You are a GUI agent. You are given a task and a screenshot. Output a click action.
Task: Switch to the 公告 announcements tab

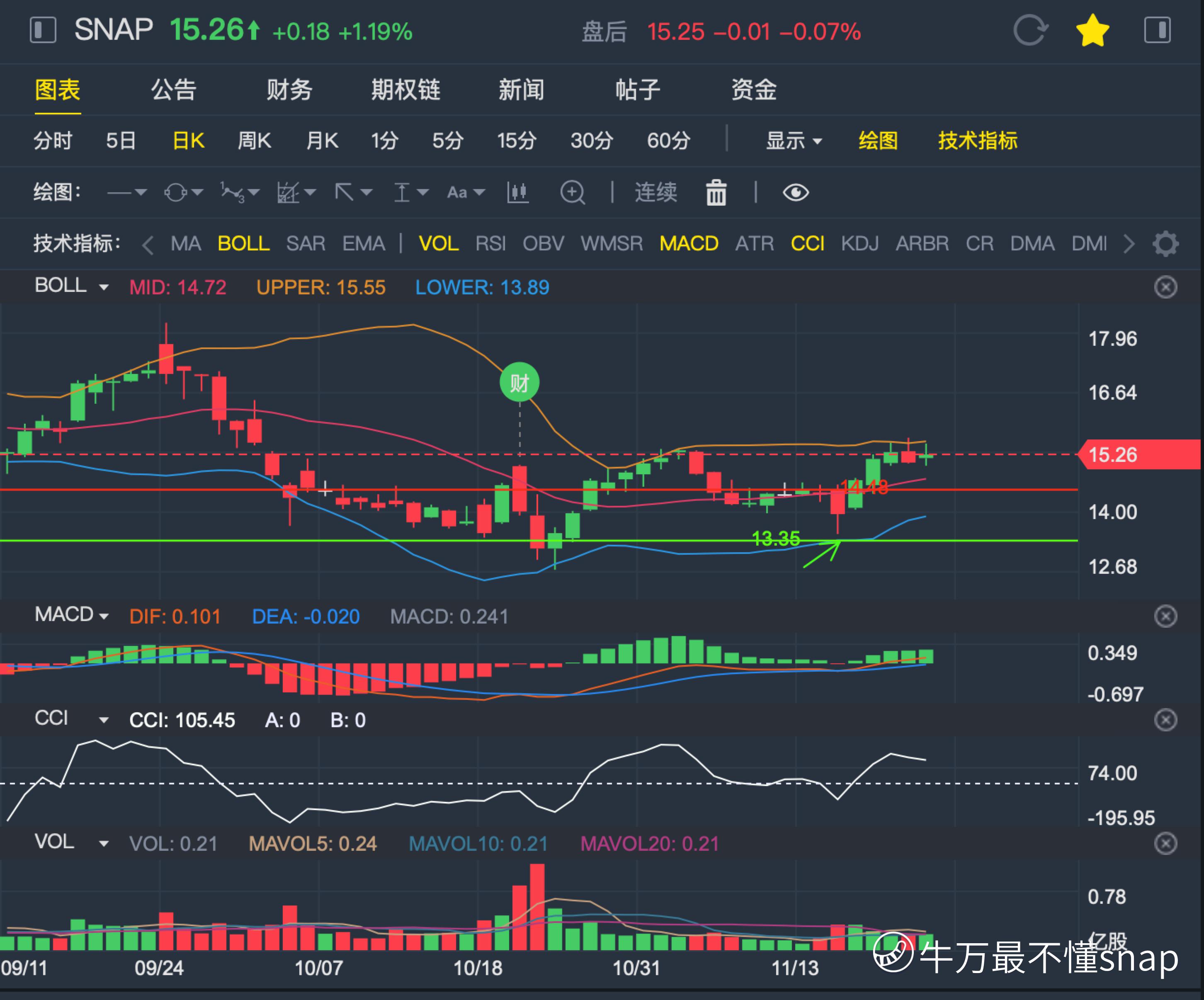point(174,90)
